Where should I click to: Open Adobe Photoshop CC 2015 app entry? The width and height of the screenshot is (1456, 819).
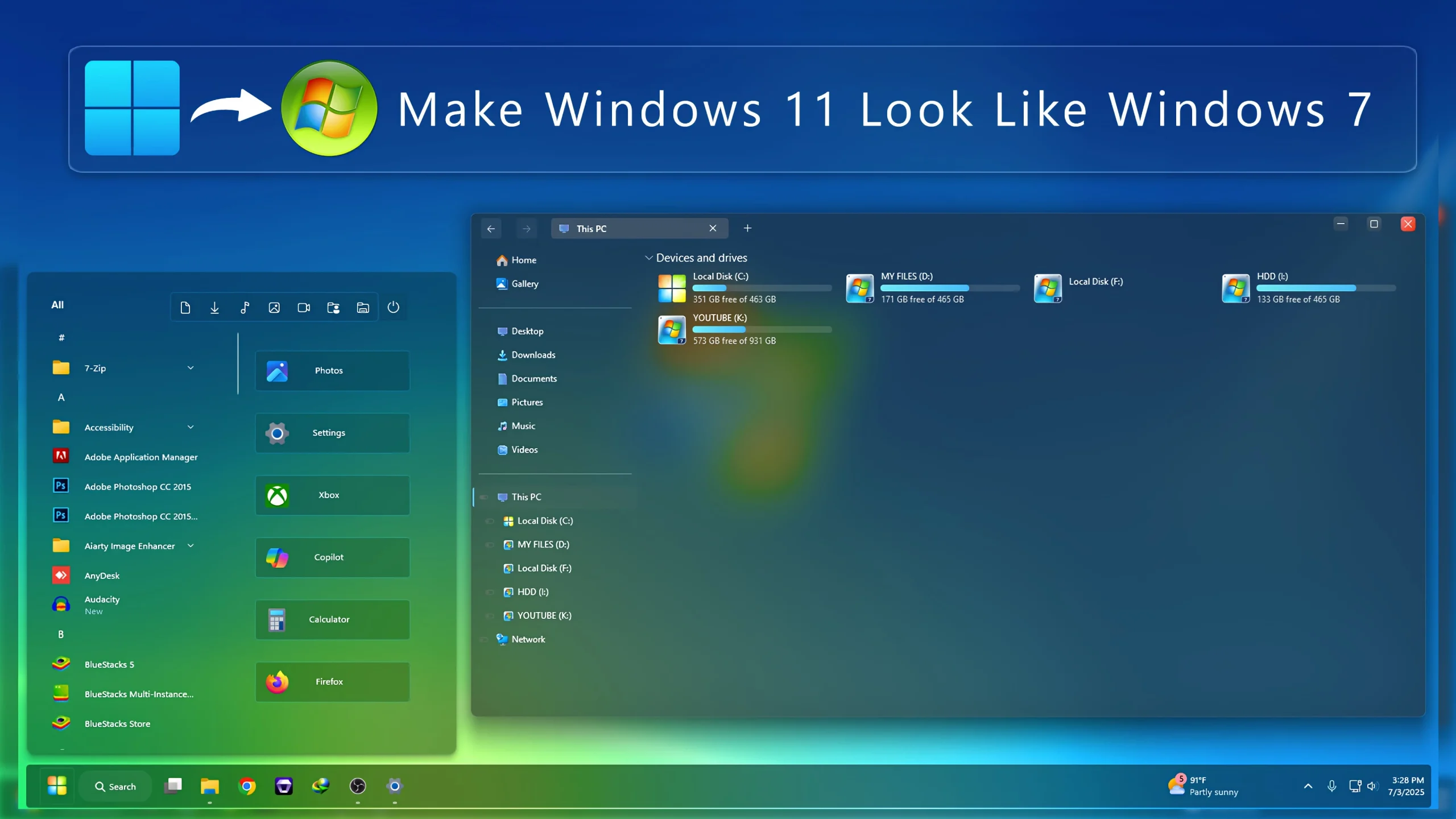click(122, 486)
